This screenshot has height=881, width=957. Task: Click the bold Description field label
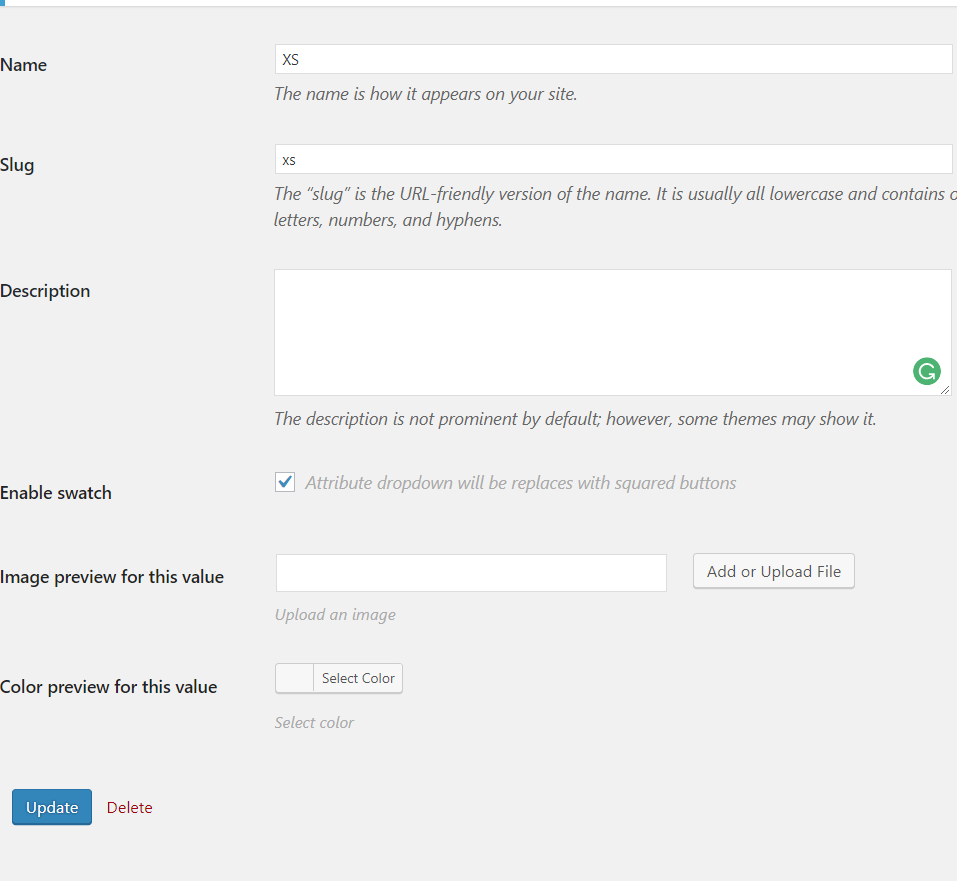click(46, 291)
